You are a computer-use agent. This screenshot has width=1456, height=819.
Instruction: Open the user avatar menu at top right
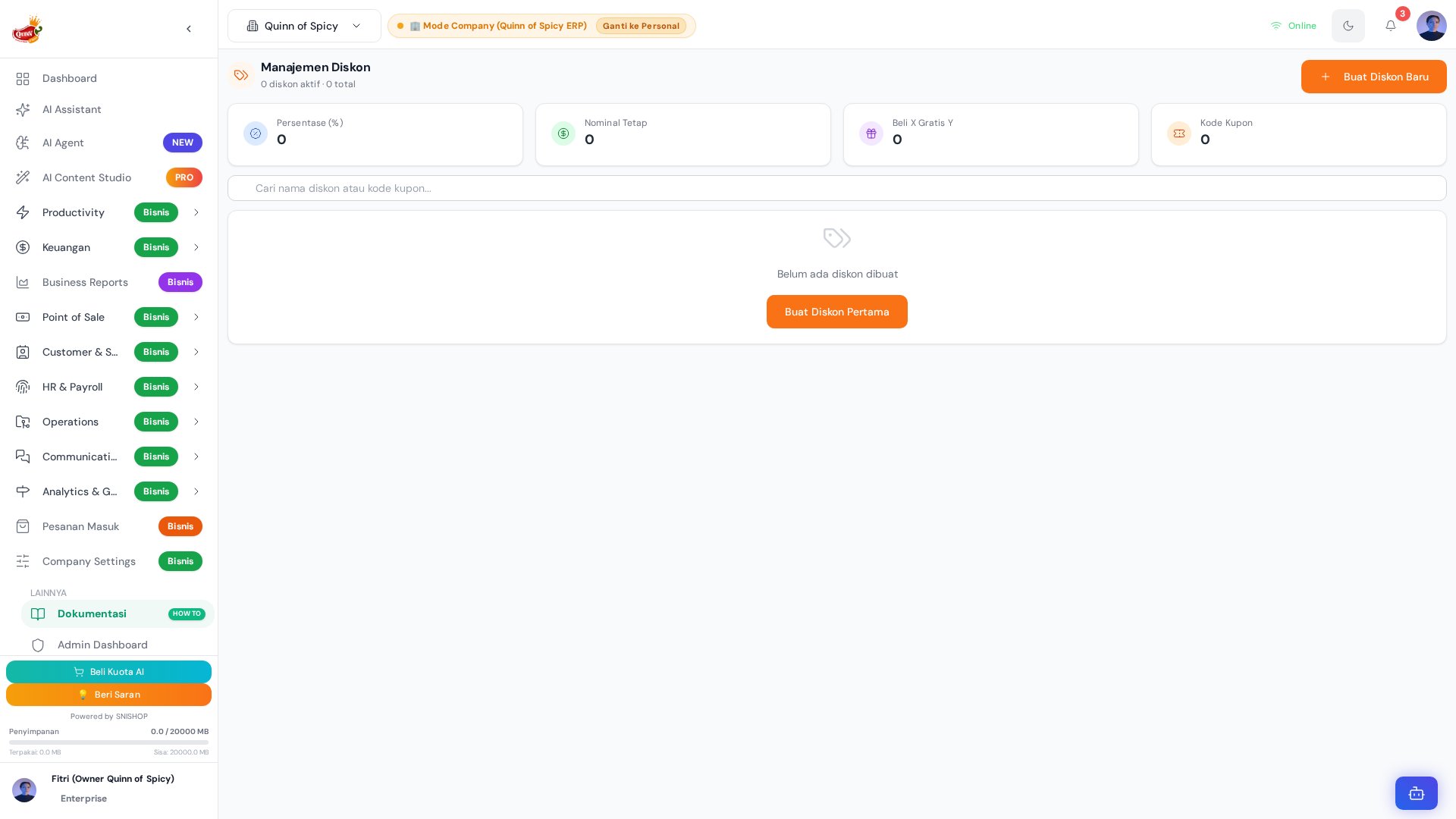click(1432, 26)
